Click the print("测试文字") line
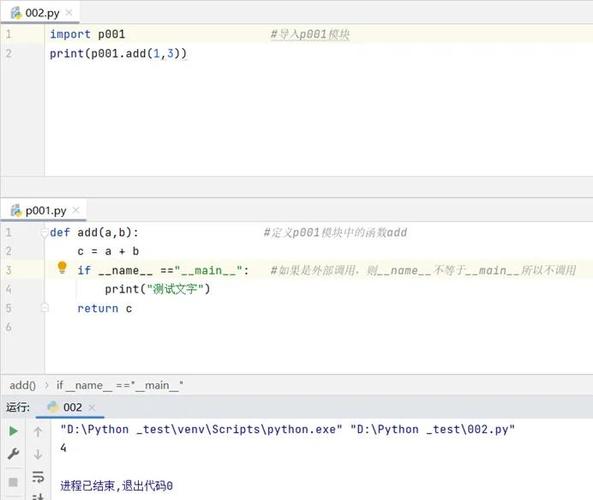Image resolution: width=593 pixels, height=500 pixels. click(157, 289)
